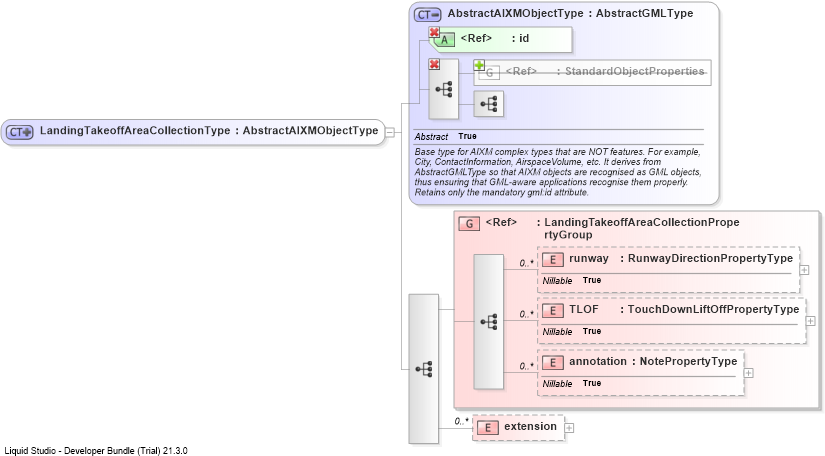Click the CT icon of AbstractAIXMObjectType
The height and width of the screenshot is (456, 825).
point(427,15)
